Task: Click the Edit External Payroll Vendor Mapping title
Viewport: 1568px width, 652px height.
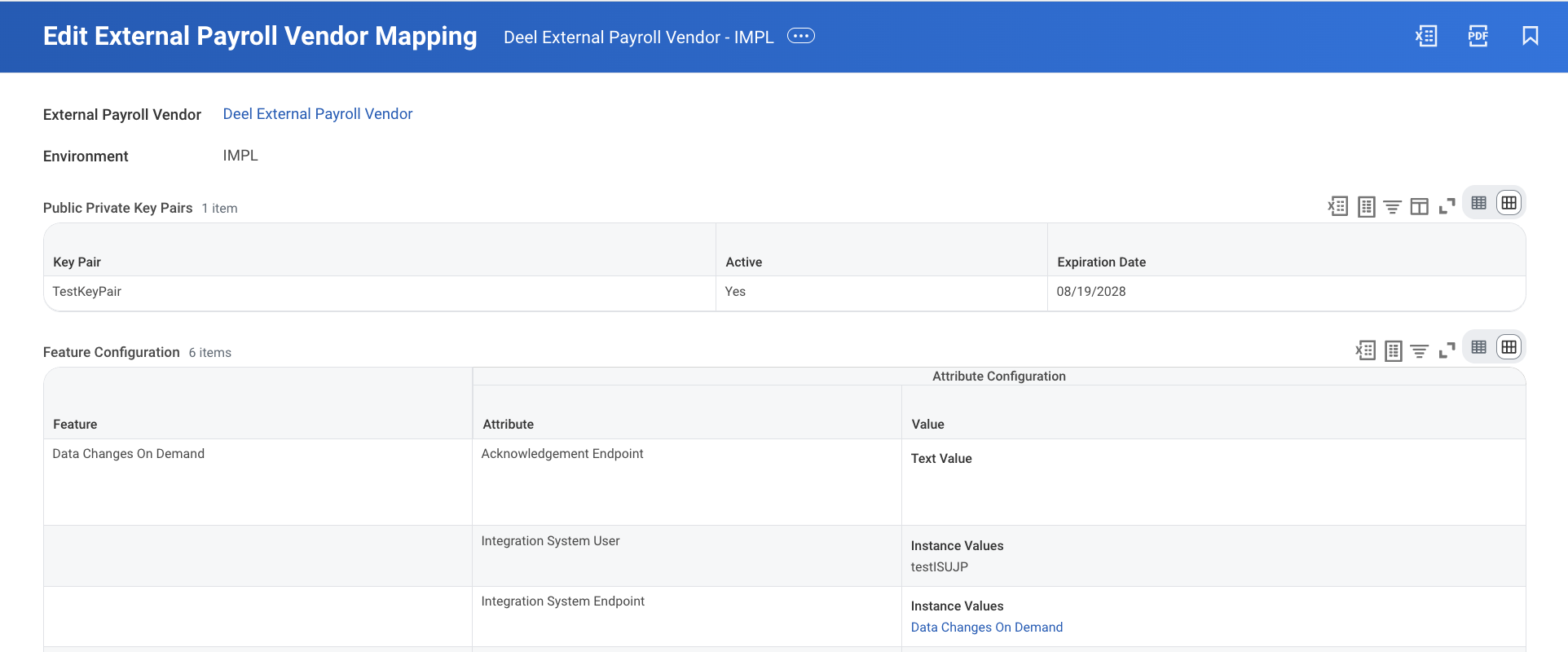Action: coord(260,36)
